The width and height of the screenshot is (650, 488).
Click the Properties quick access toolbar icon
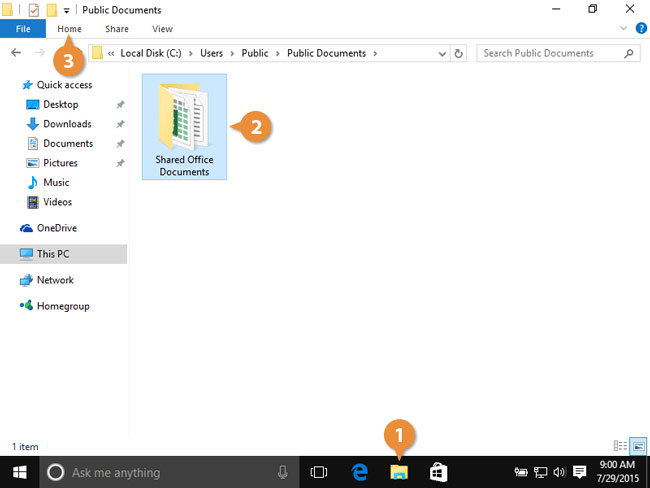point(34,10)
